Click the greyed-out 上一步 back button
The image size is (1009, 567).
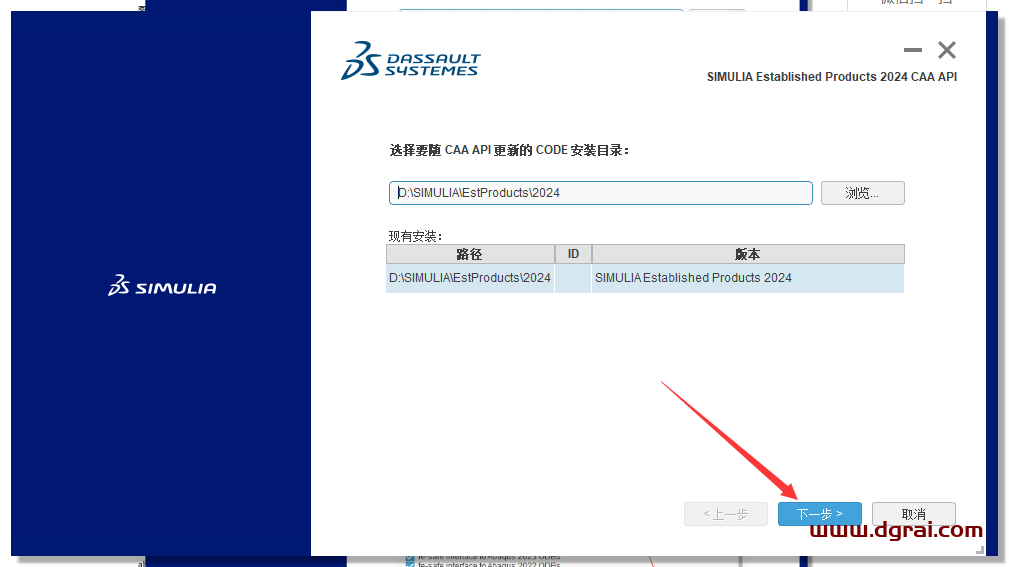pyautogui.click(x=725, y=514)
